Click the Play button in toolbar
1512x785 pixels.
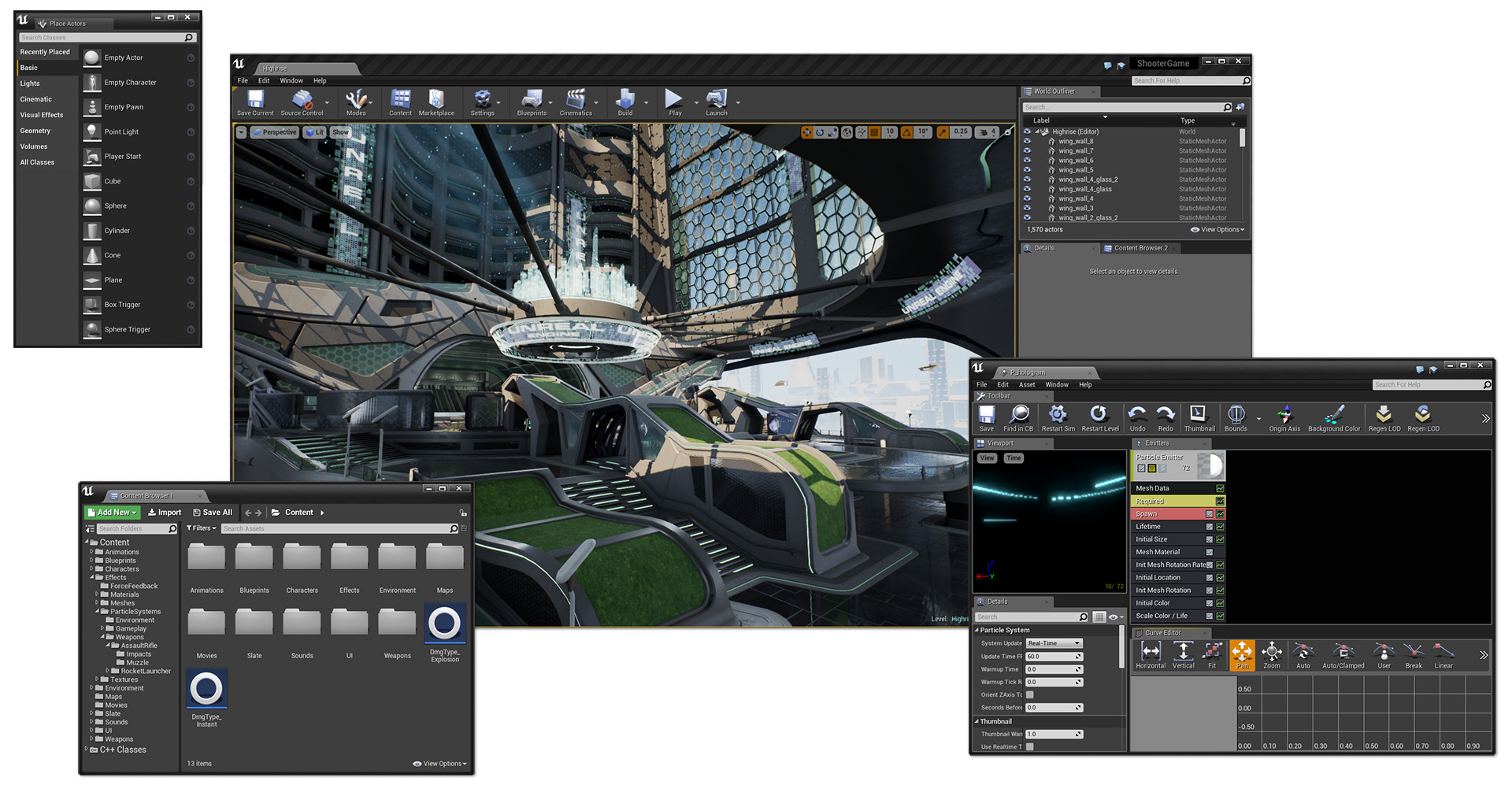pyautogui.click(x=674, y=102)
